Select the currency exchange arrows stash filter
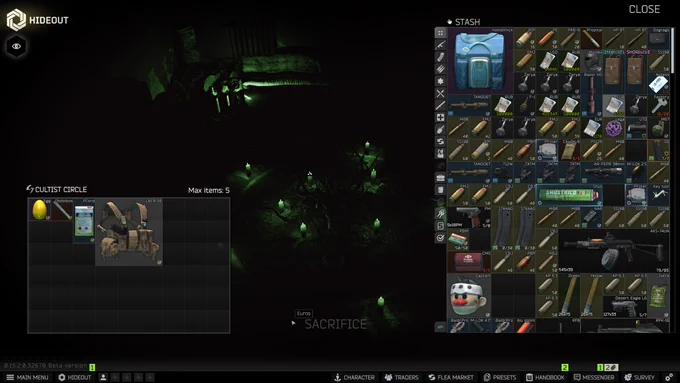Viewport: 680px width, 383px height. pyautogui.click(x=440, y=141)
